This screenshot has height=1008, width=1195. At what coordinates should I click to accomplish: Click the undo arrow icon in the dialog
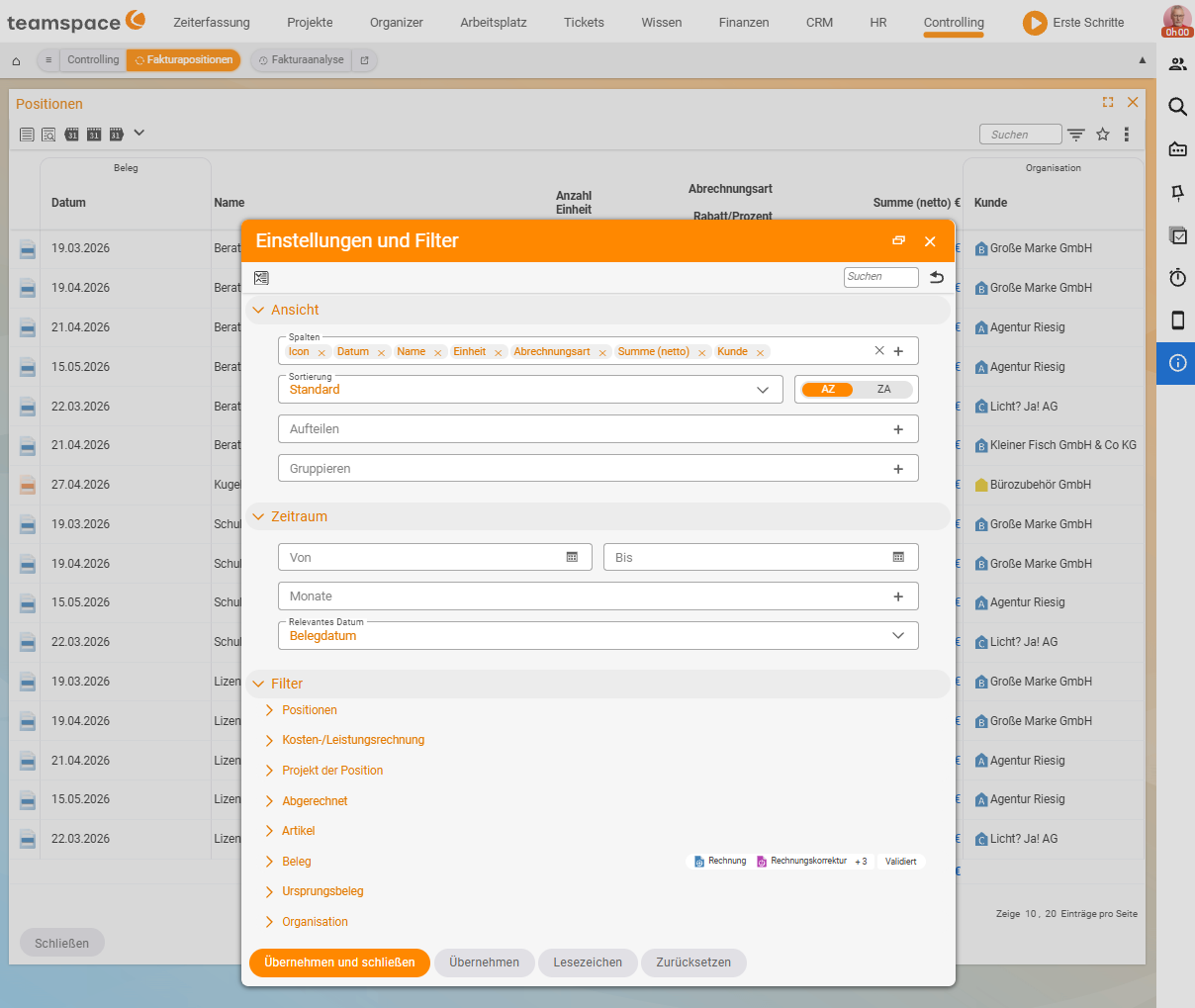tap(937, 277)
